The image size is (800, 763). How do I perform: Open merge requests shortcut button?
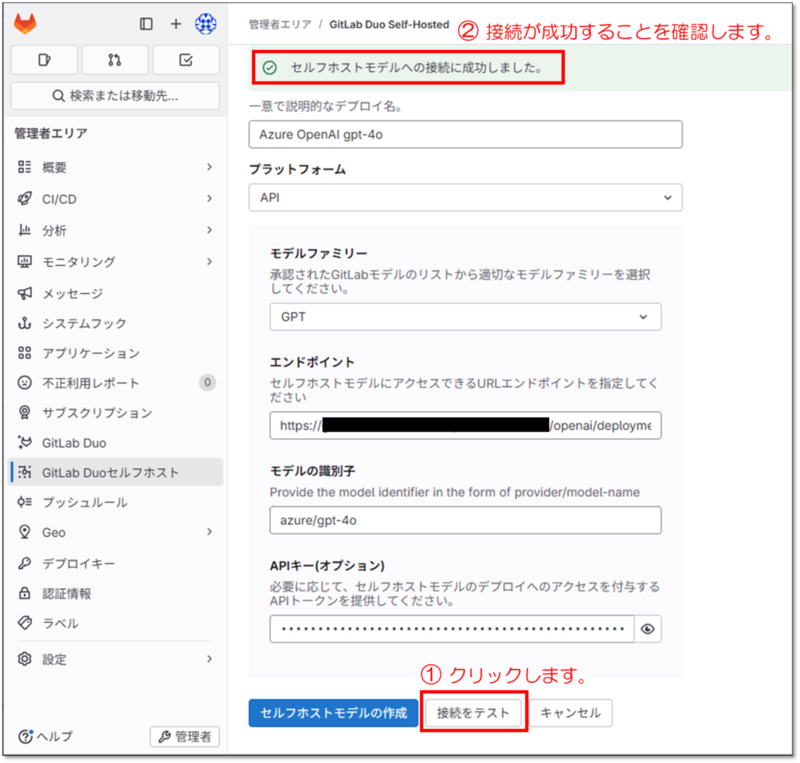pos(115,60)
